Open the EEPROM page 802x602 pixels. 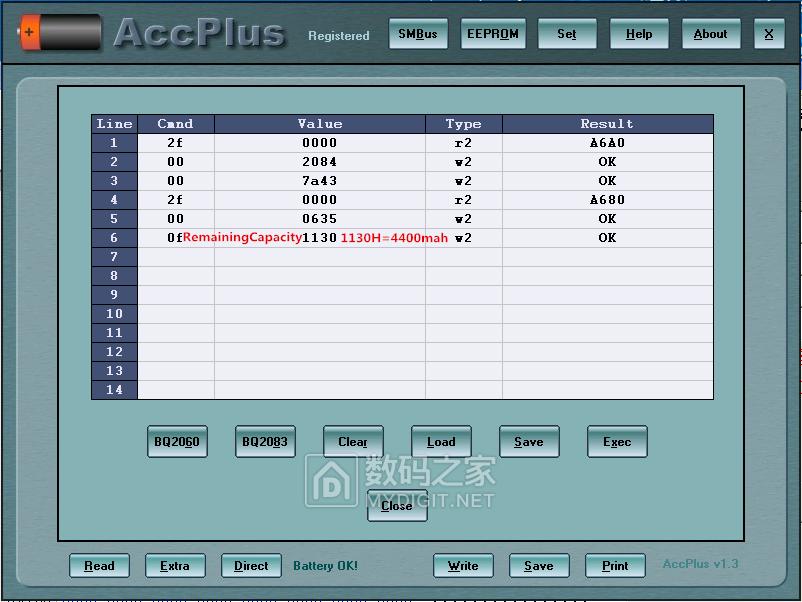(x=493, y=34)
